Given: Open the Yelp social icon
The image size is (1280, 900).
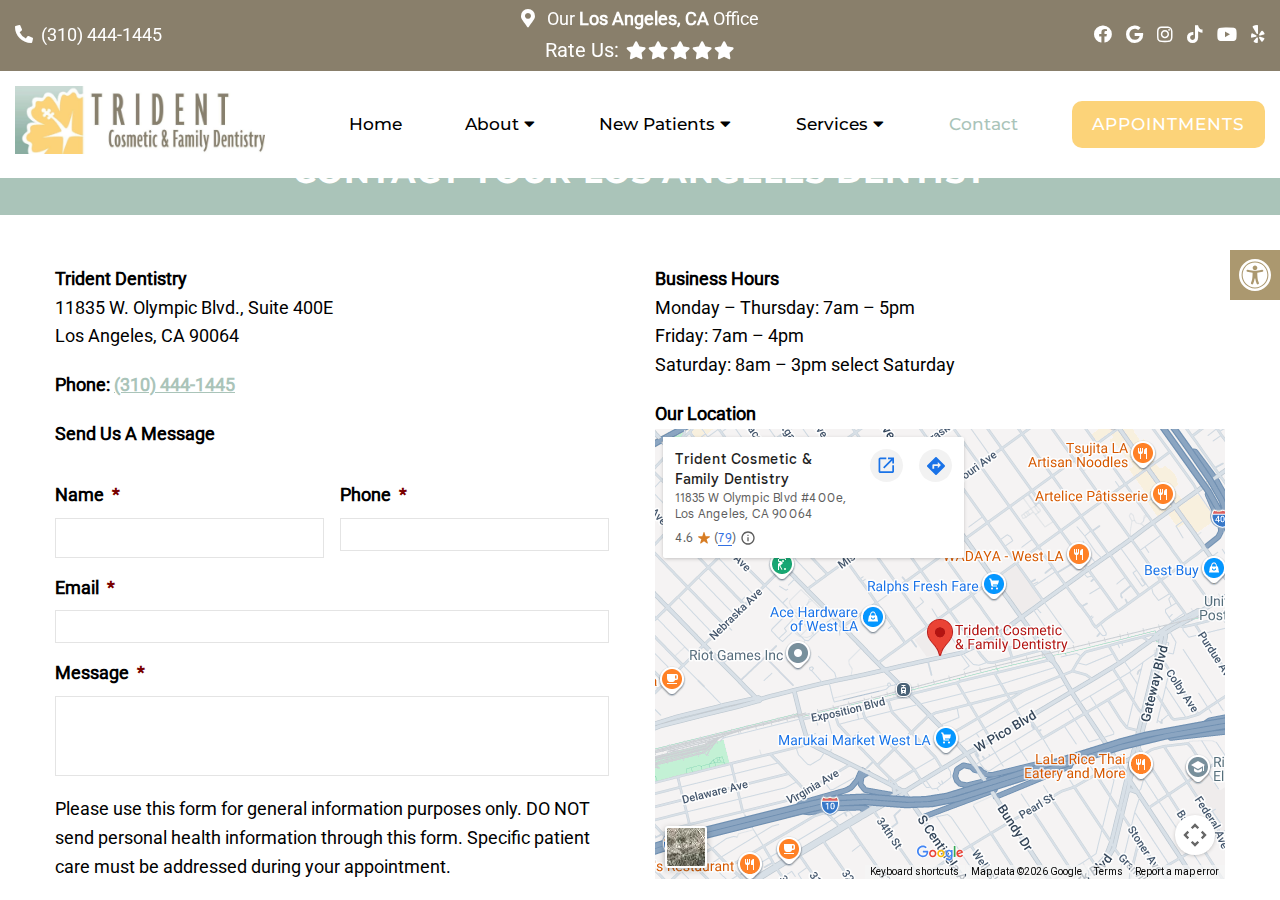Looking at the screenshot, I should click(x=1258, y=34).
